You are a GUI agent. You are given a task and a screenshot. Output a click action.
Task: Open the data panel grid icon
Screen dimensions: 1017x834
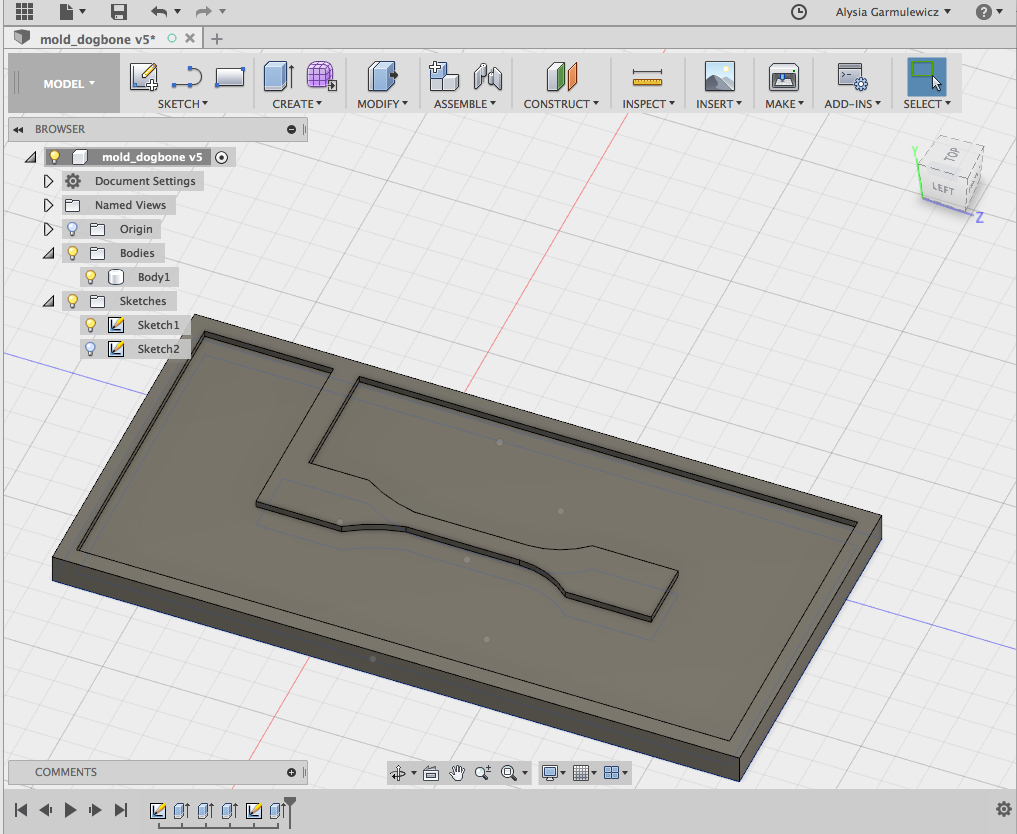coord(24,11)
